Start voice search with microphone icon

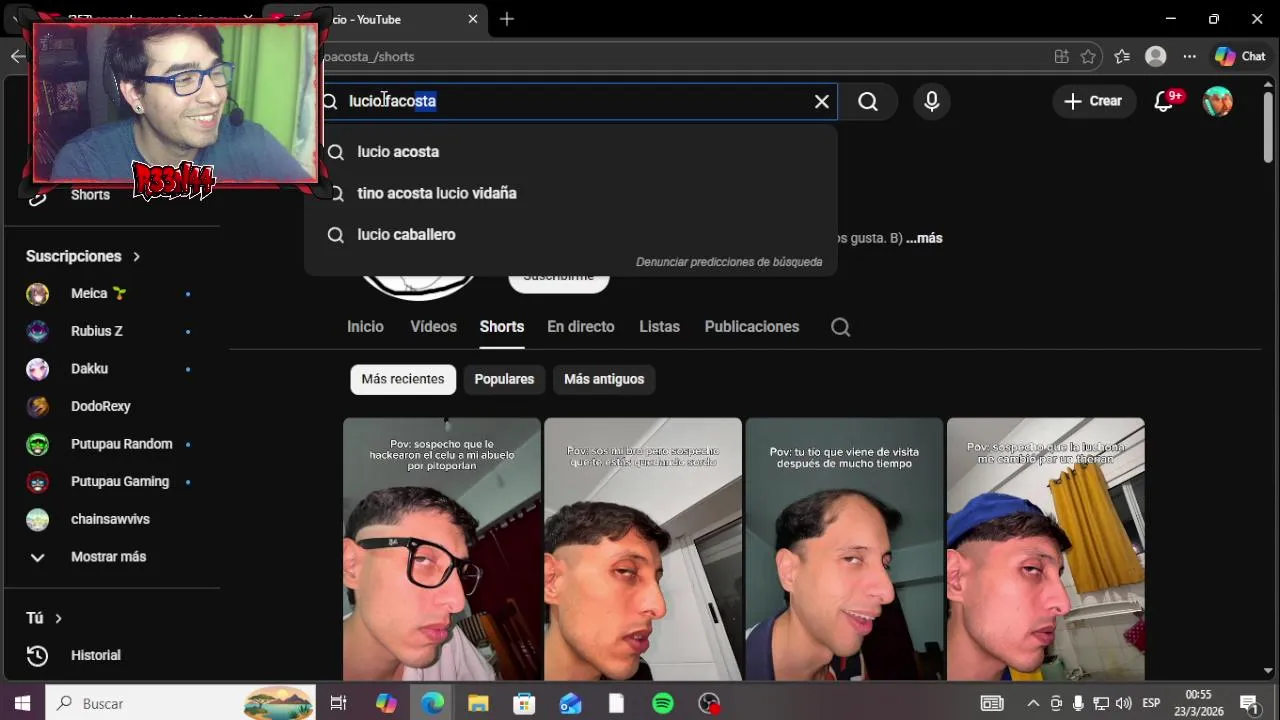(x=932, y=101)
